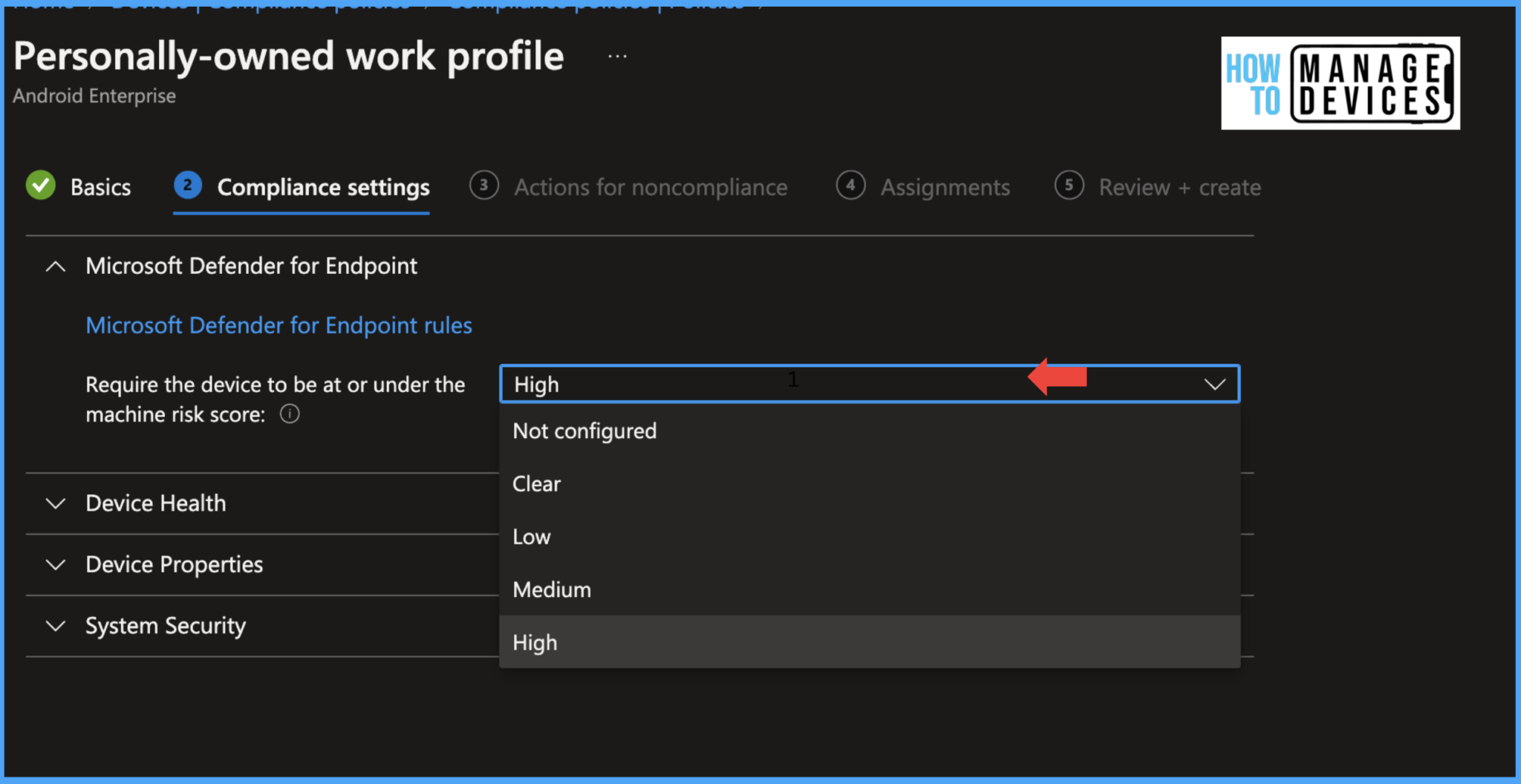Select 'Not configured' from the dropdown list

point(870,431)
